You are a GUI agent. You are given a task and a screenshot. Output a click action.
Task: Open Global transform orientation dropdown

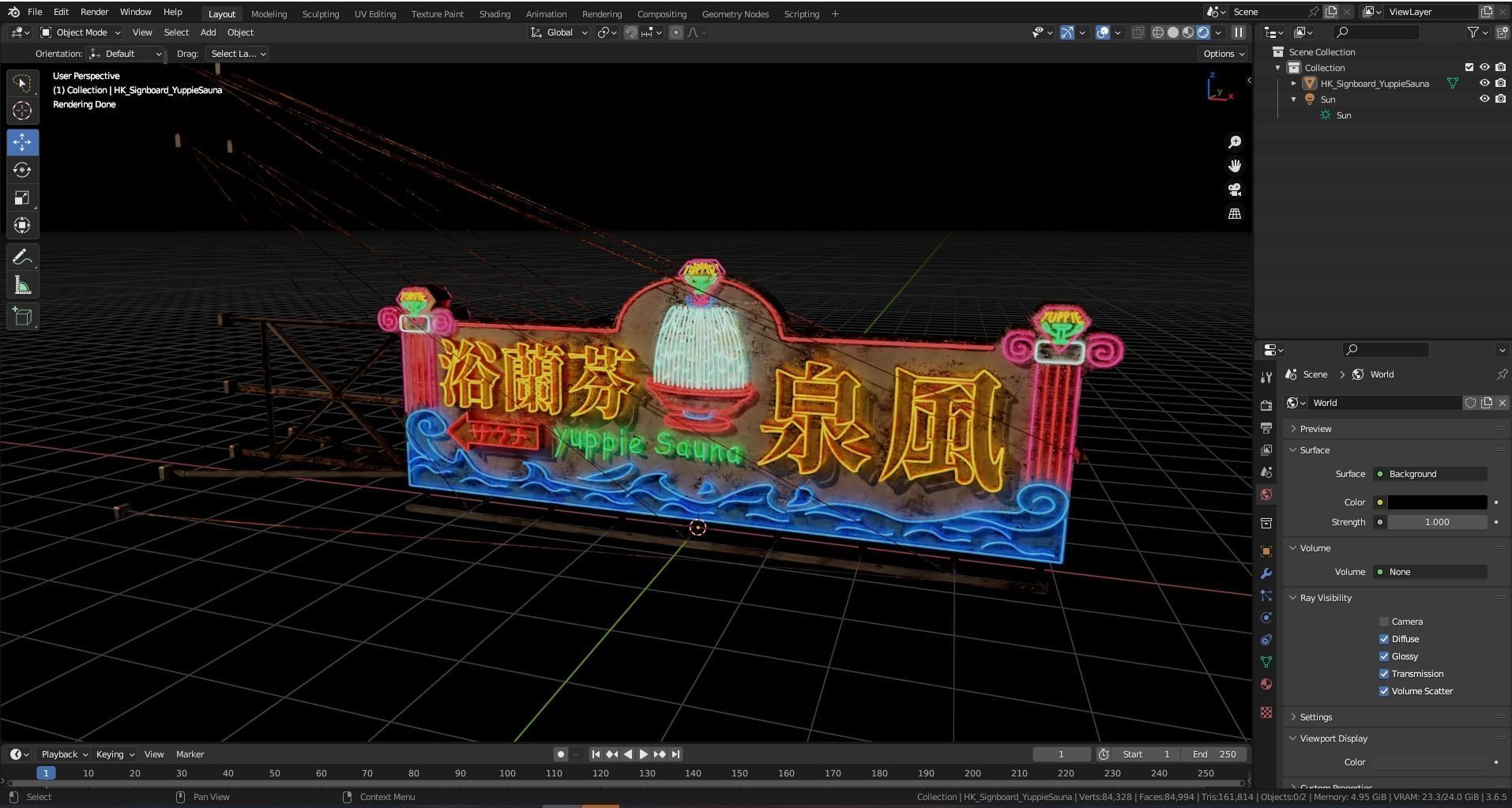[559, 32]
